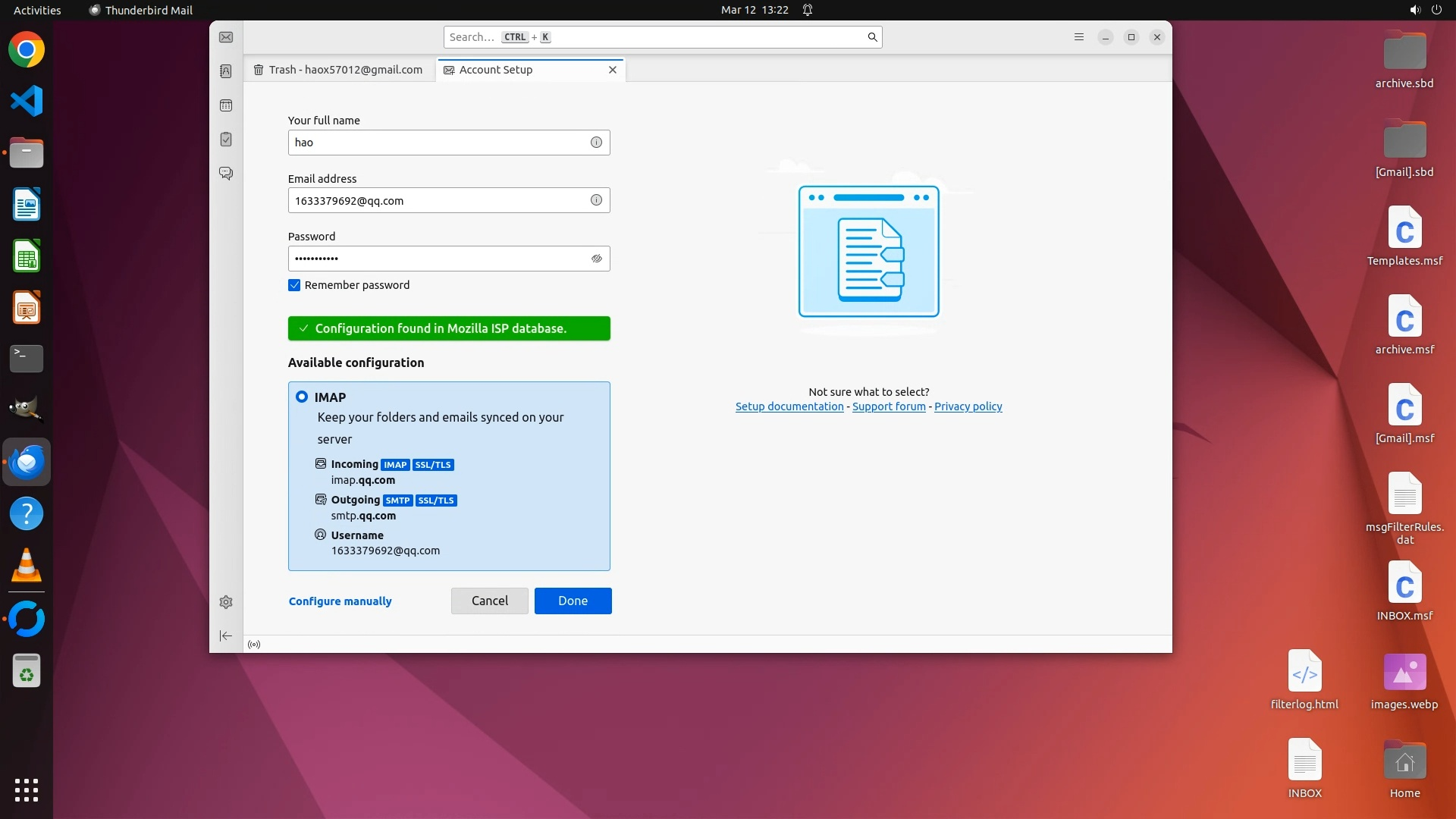Open the Calendar sidebar icon
Screen dimensions: 1456x819
click(226, 105)
